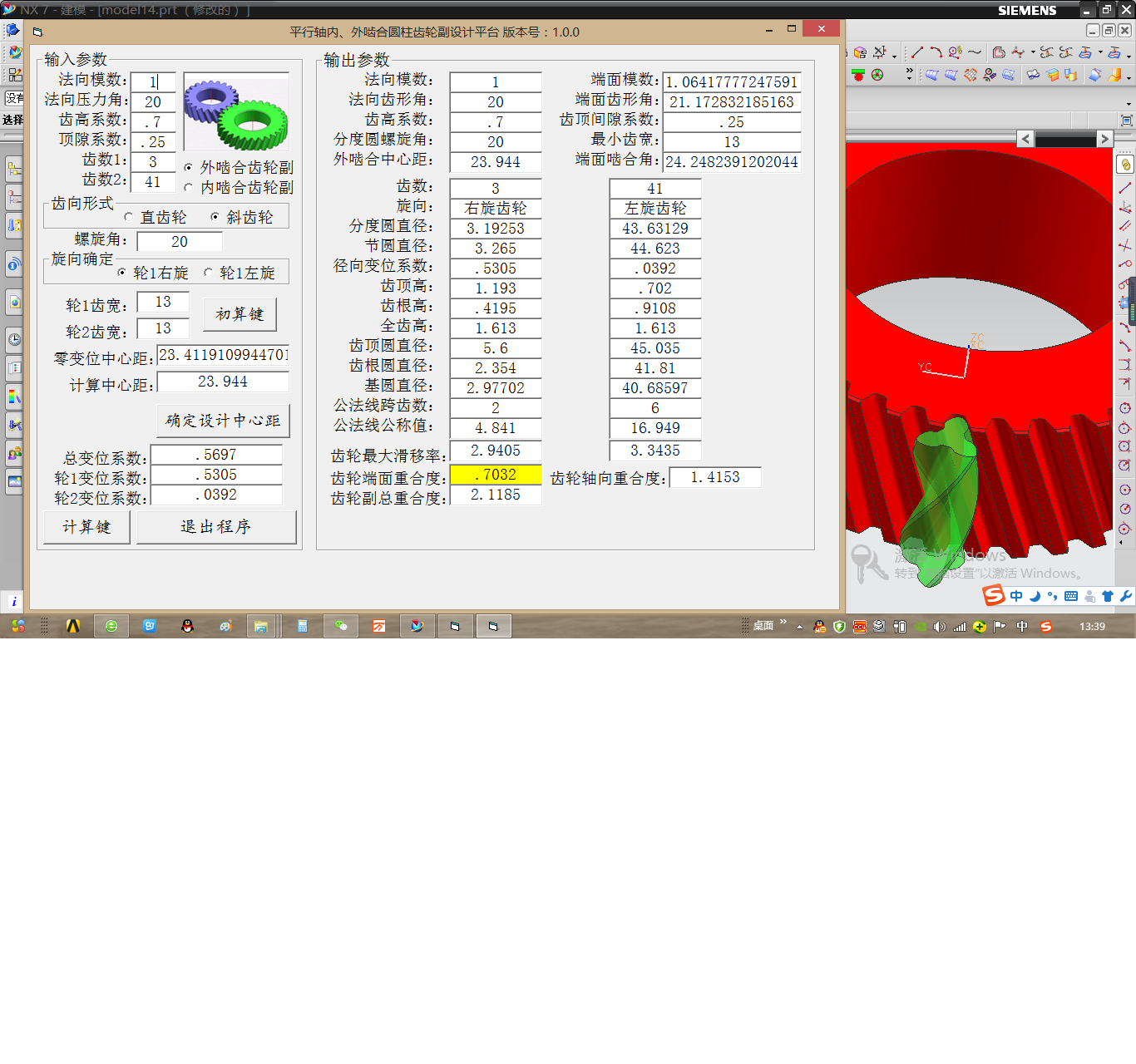Choose the Draft tool orange icon

(x=1114, y=75)
